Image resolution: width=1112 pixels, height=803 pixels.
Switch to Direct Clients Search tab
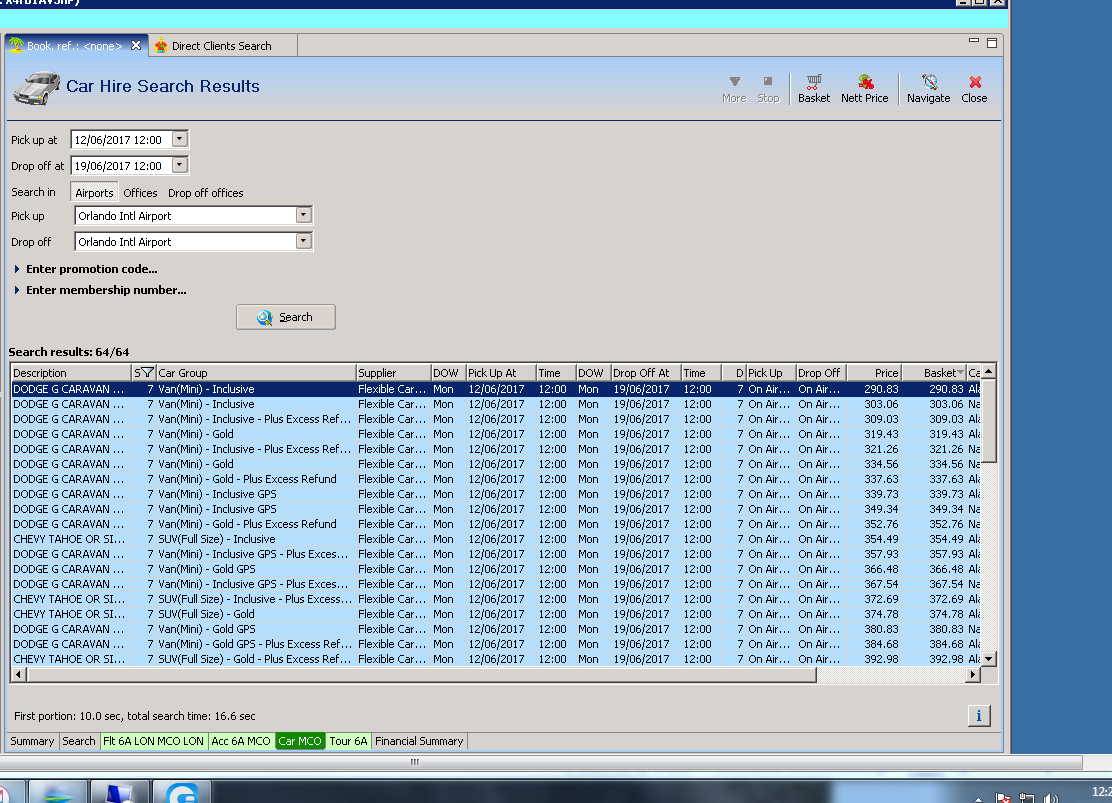point(220,46)
